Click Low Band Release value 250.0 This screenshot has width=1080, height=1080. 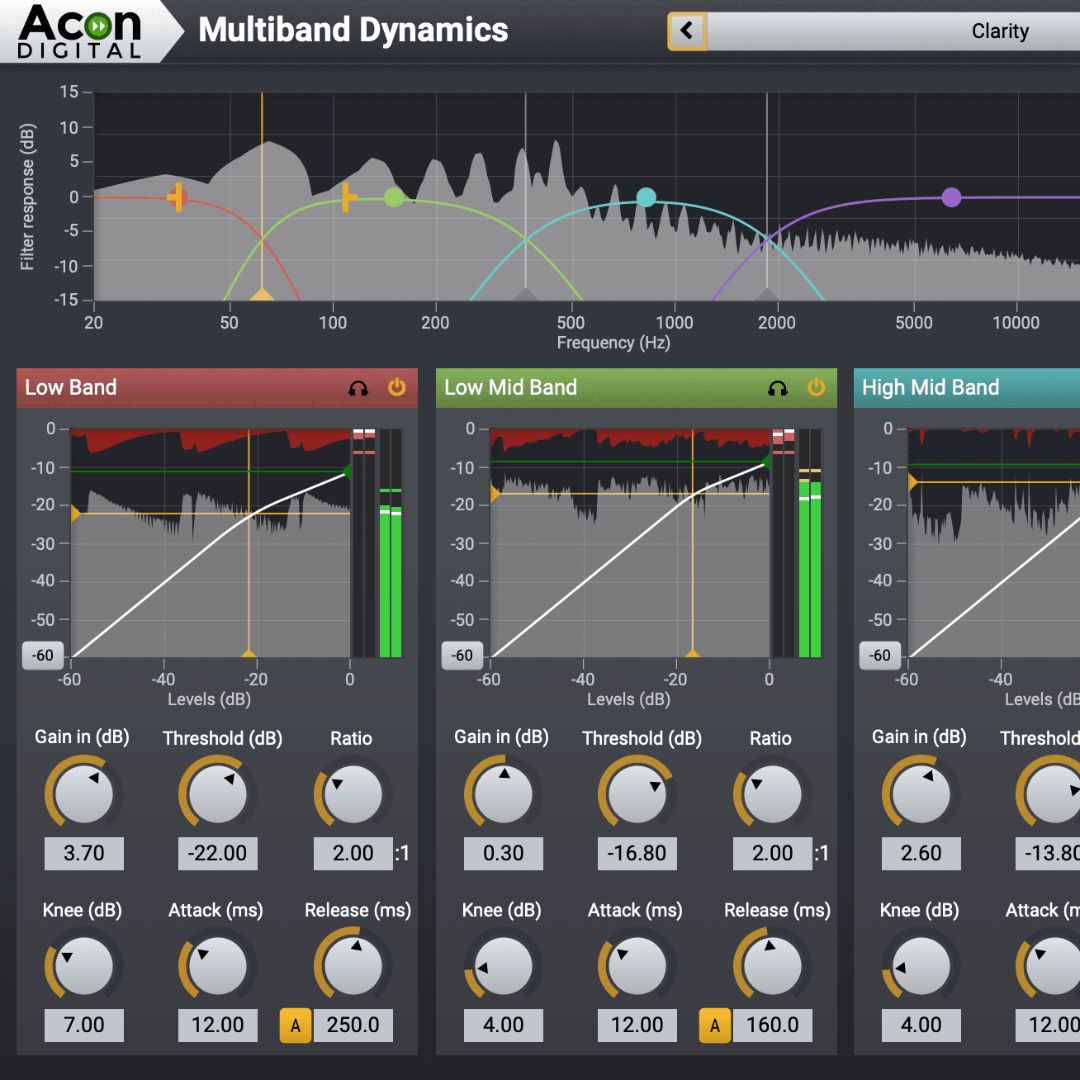(x=353, y=1026)
